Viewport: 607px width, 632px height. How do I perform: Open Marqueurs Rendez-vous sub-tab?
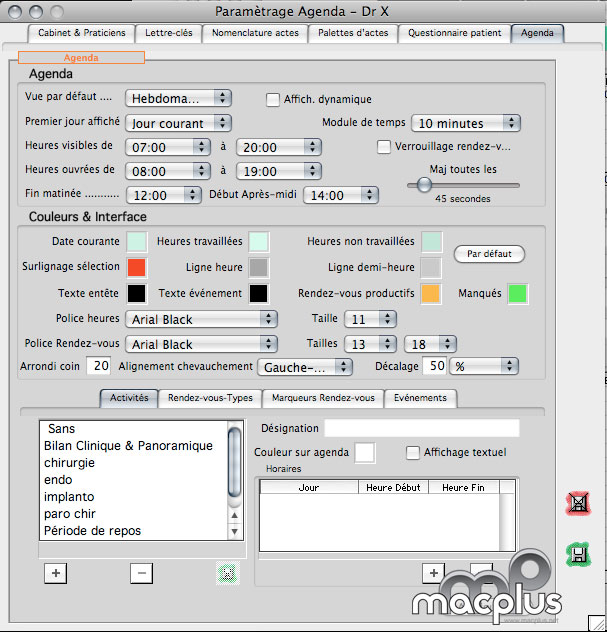point(323,398)
